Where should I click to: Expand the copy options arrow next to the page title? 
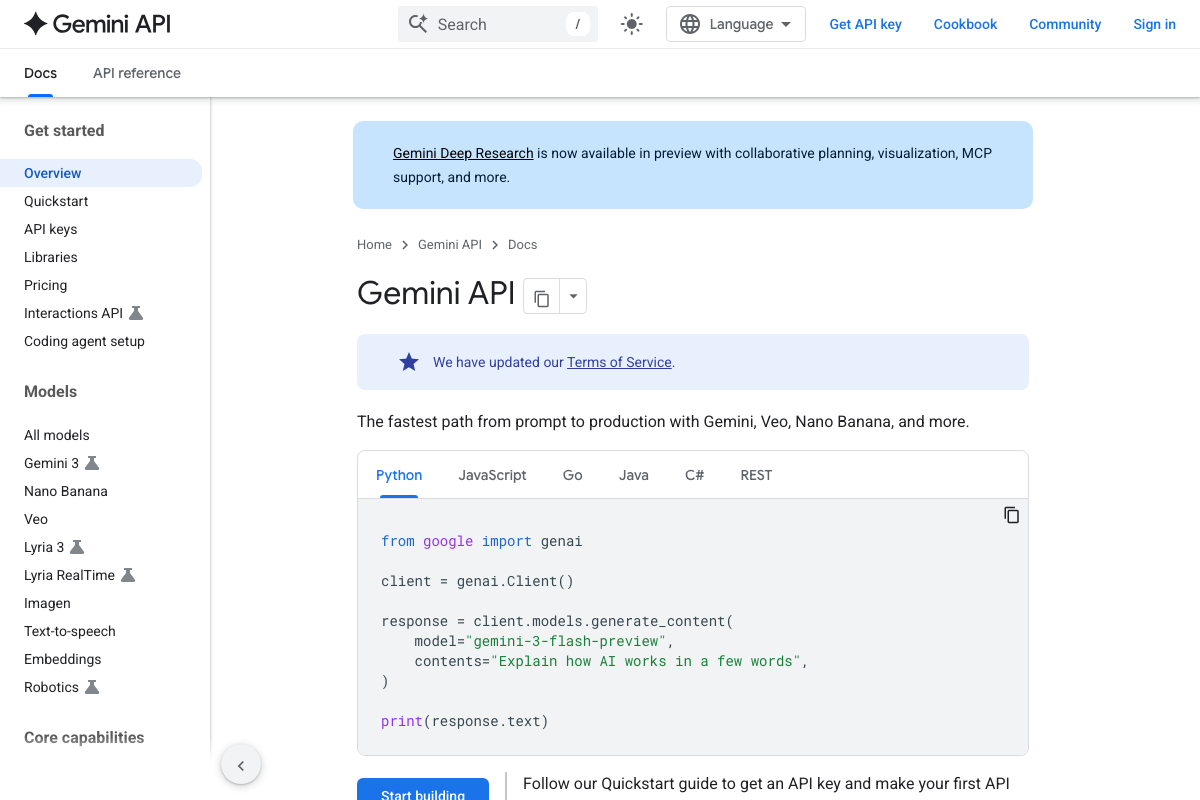pos(572,296)
